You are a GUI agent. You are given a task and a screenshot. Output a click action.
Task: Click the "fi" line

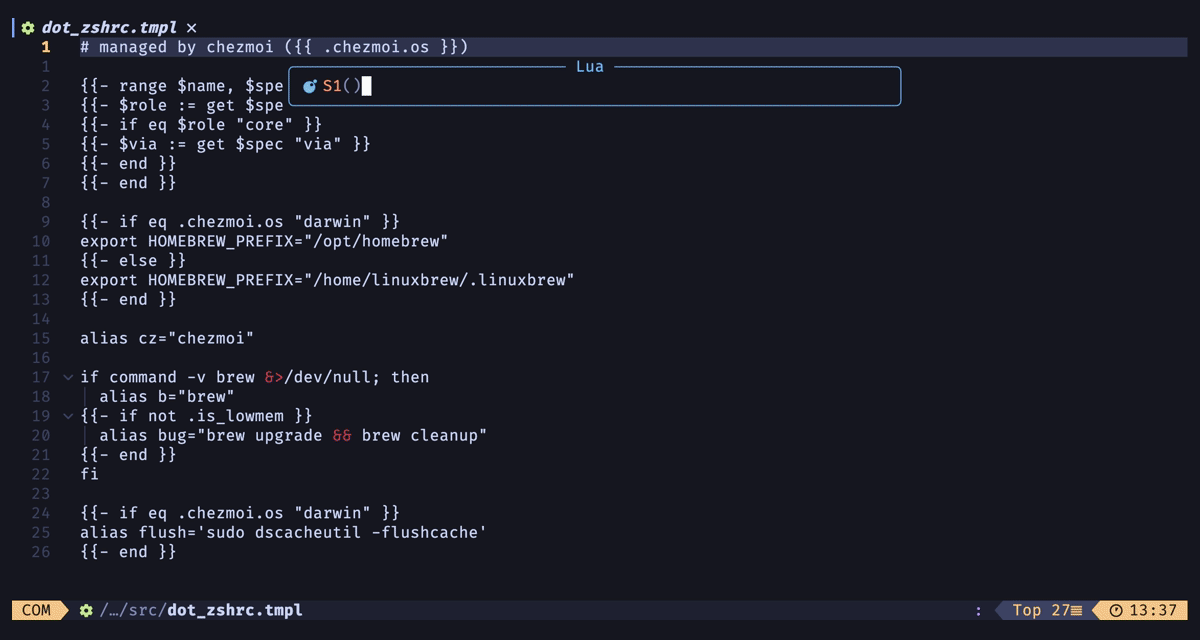point(89,474)
